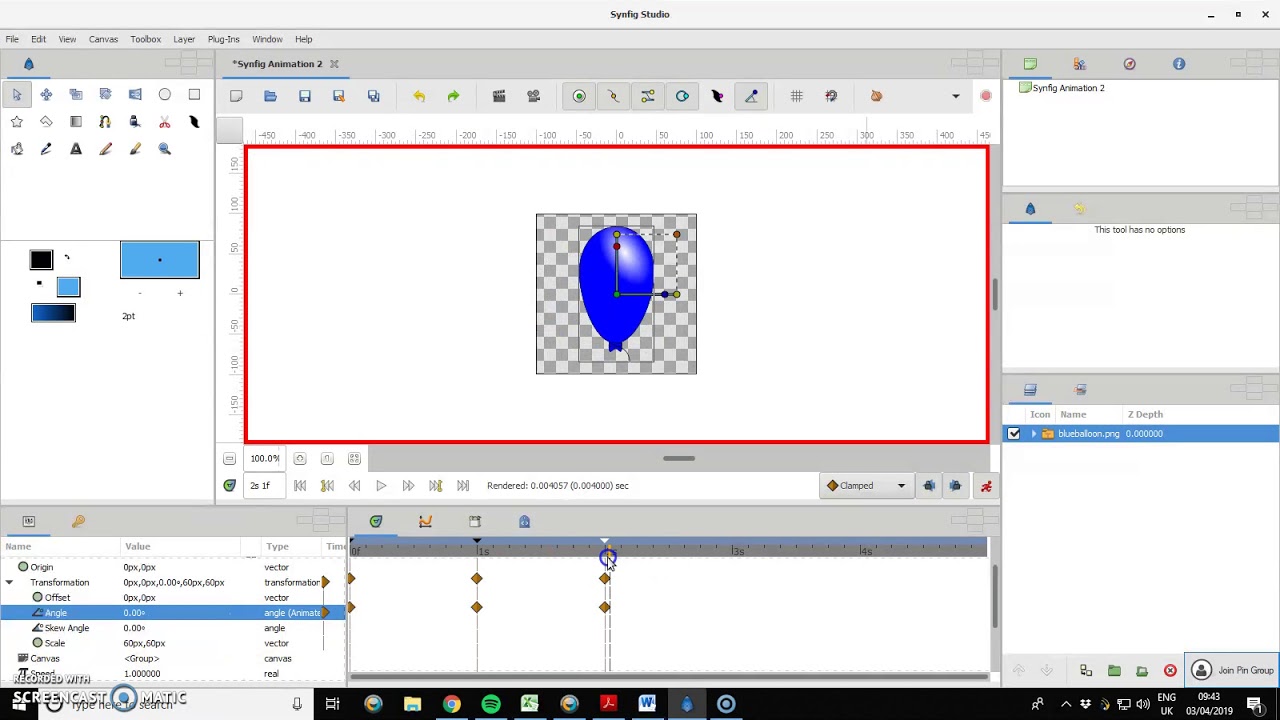
Task: Open the Info panel tab
Action: (1179, 64)
